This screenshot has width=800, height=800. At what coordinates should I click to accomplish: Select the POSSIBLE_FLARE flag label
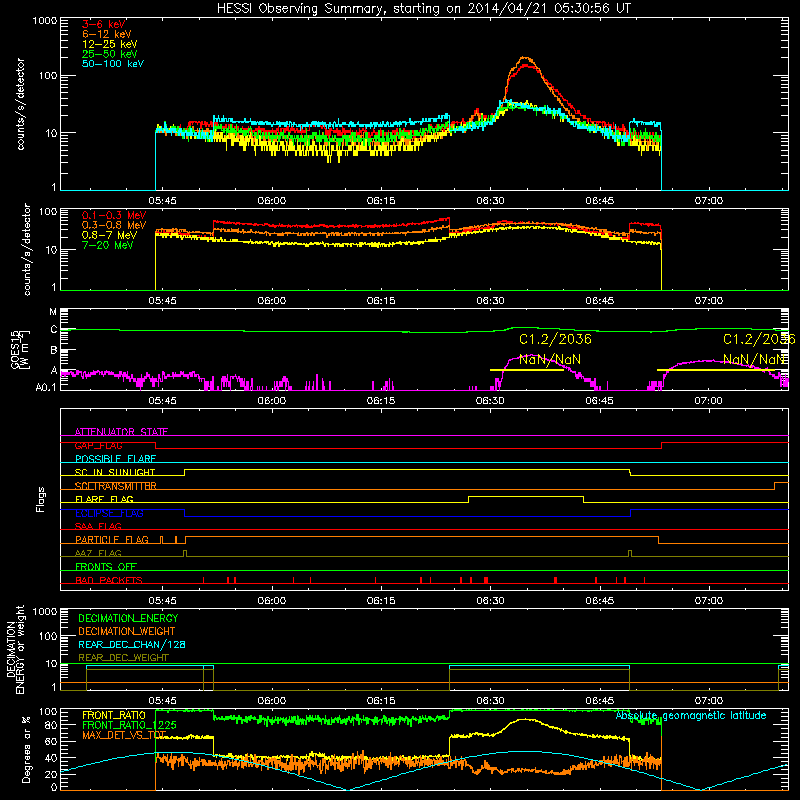pos(115,459)
